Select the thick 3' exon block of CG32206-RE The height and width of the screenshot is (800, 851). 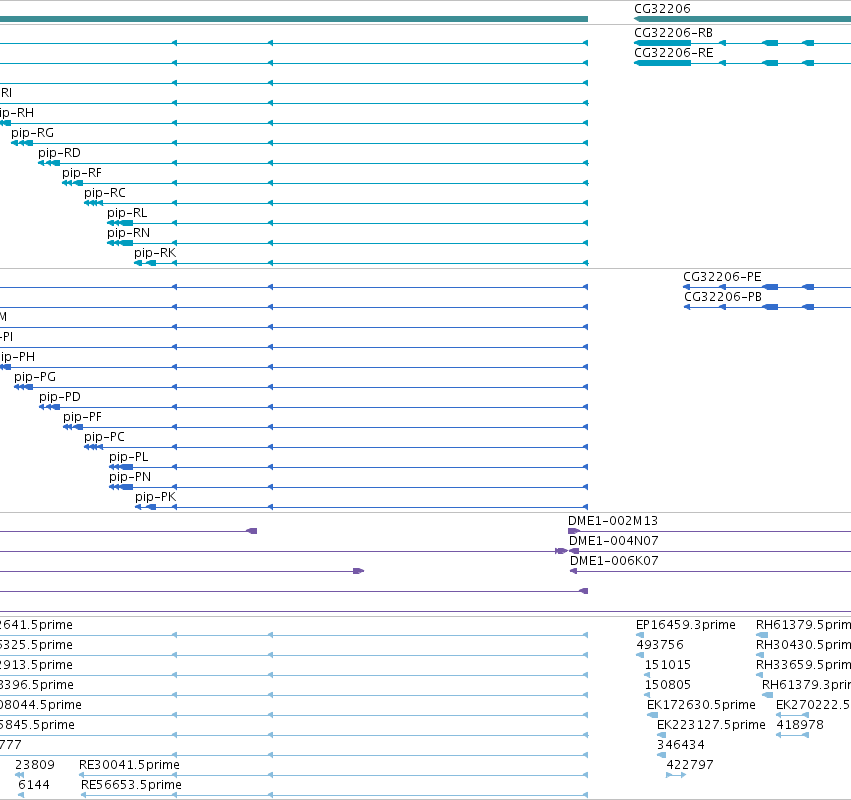[663, 63]
